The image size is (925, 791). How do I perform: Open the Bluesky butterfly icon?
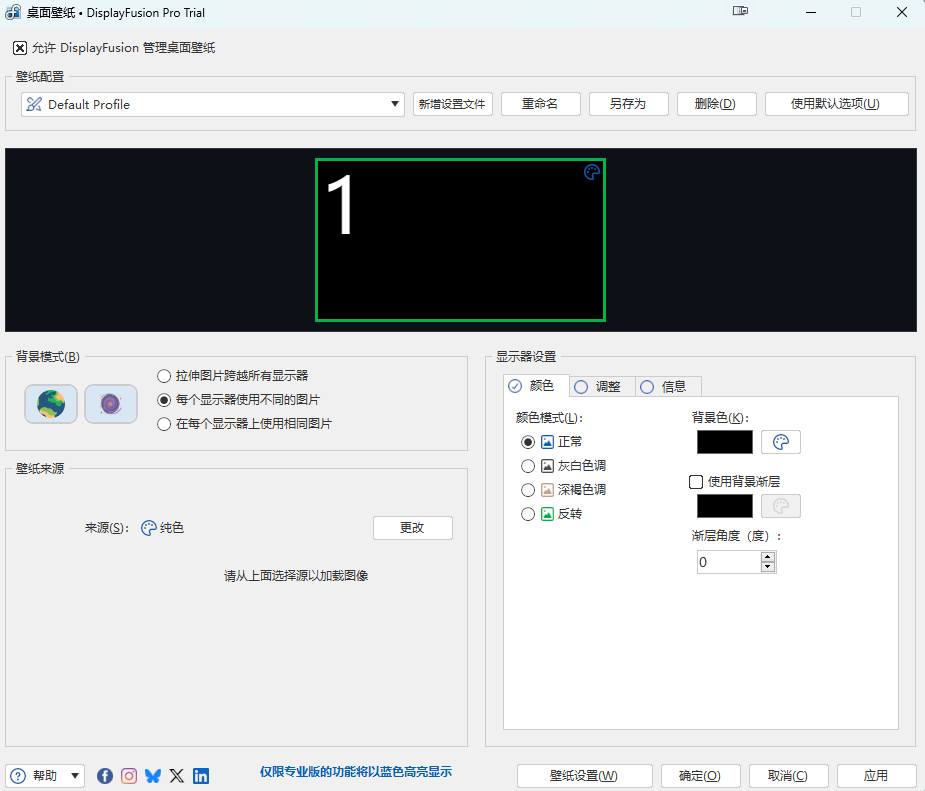pos(153,775)
